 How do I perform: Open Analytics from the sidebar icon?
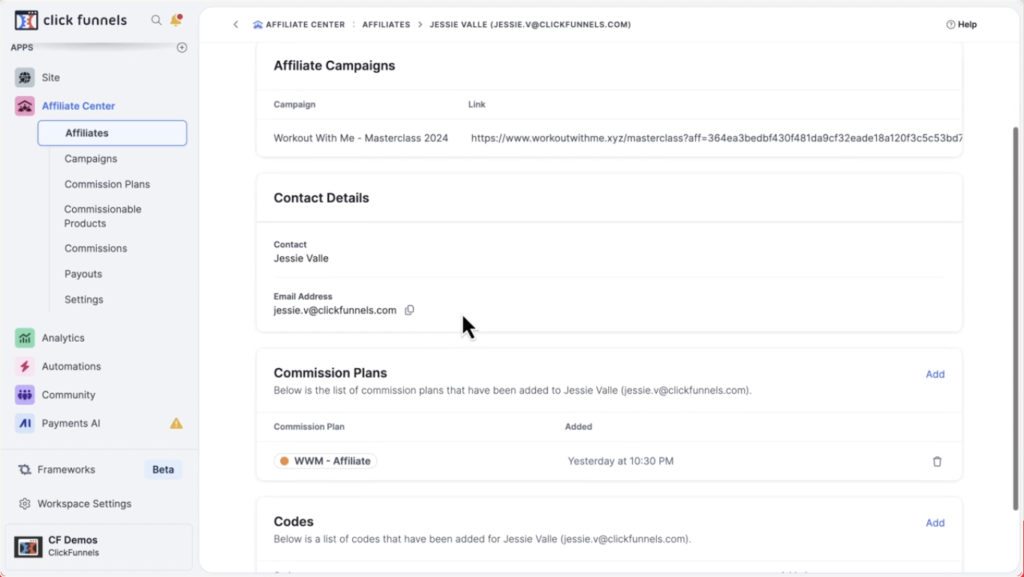25,338
